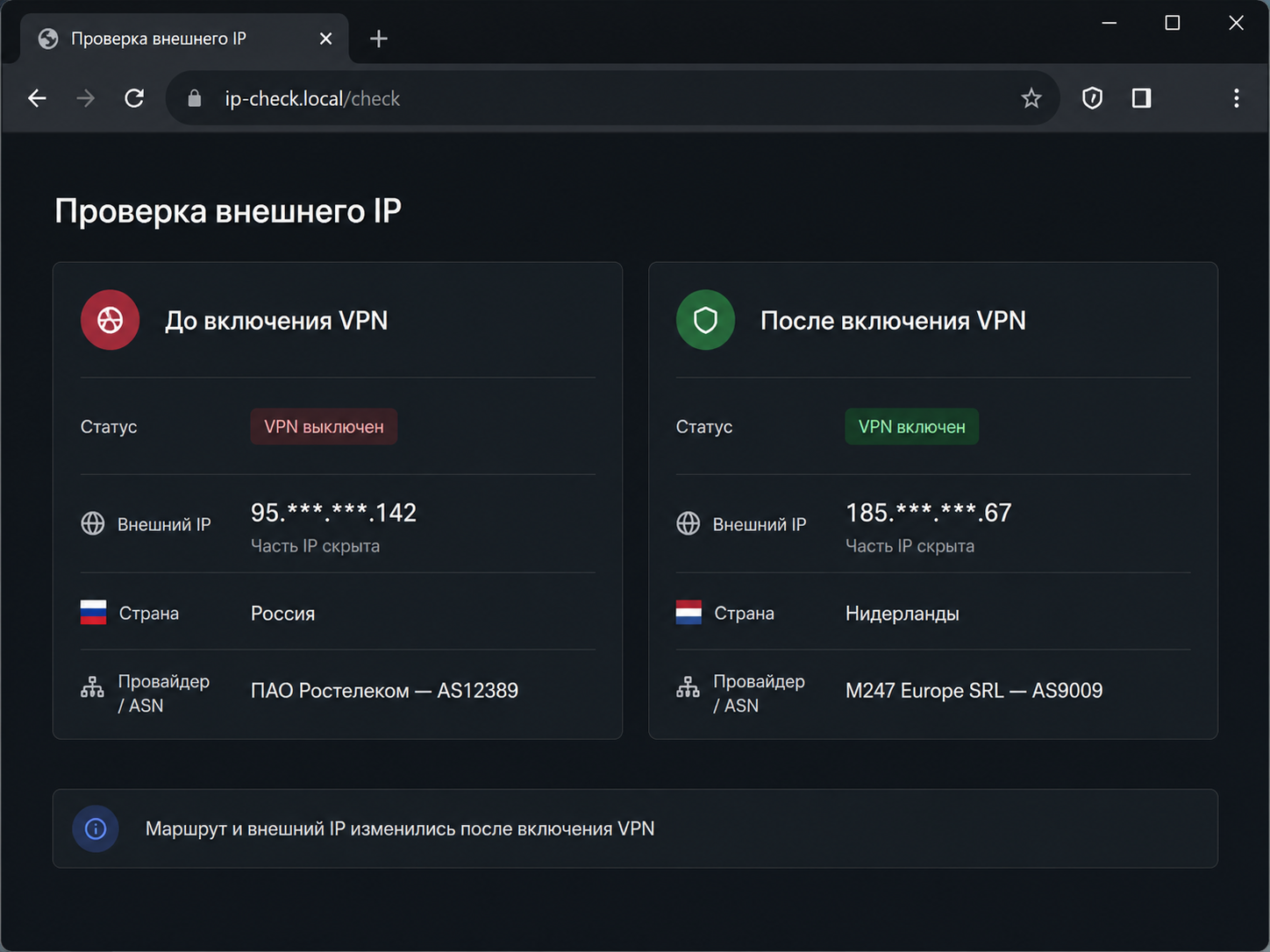This screenshot has width=1270, height=952.
Task: Click the blue info icon in bottom banner
Action: [x=96, y=828]
